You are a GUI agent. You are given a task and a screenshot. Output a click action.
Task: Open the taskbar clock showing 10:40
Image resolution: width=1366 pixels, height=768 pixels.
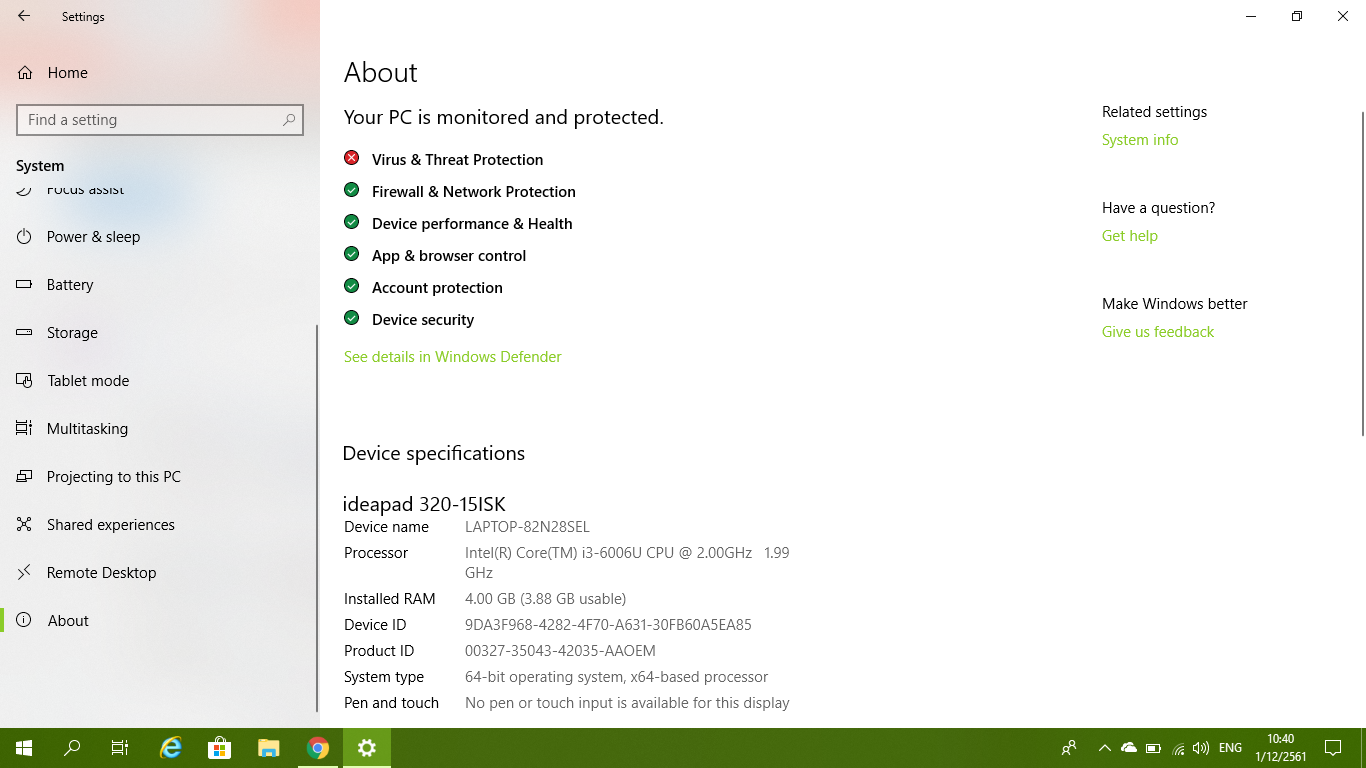coord(1280,747)
